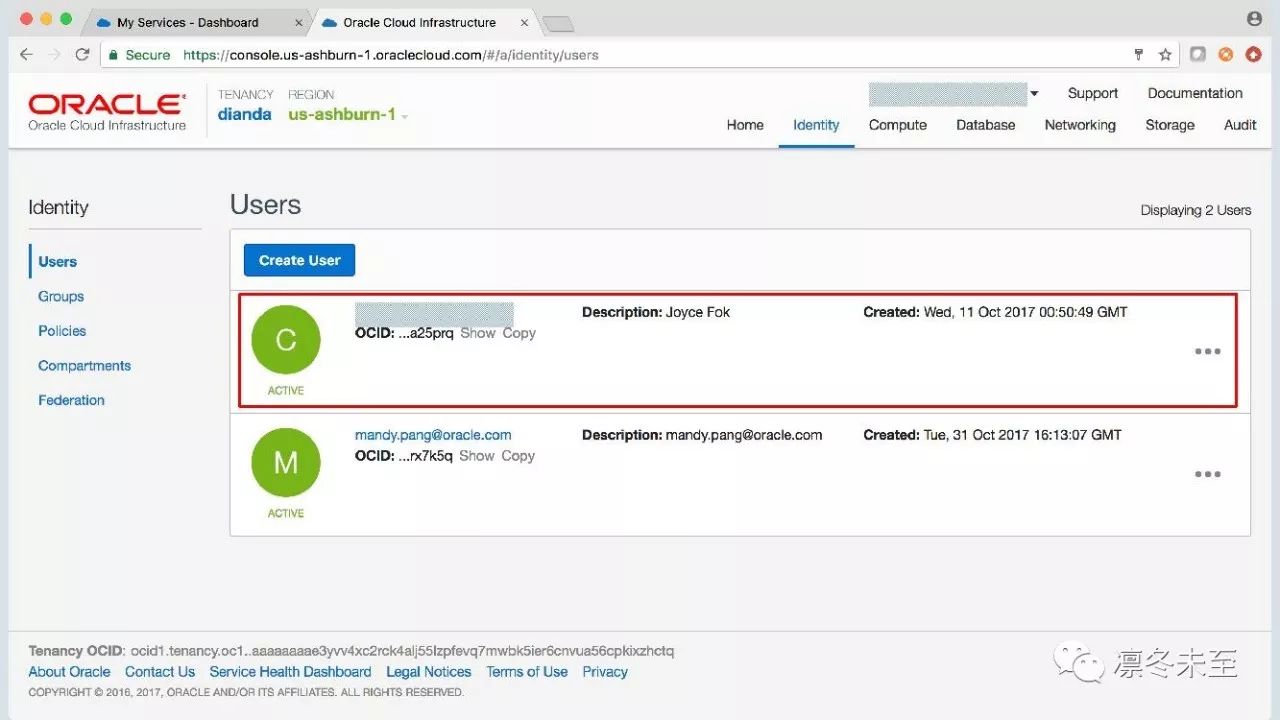Open the Service Health Dashboard link
Image resolution: width=1280 pixels, height=720 pixels.
[290, 672]
